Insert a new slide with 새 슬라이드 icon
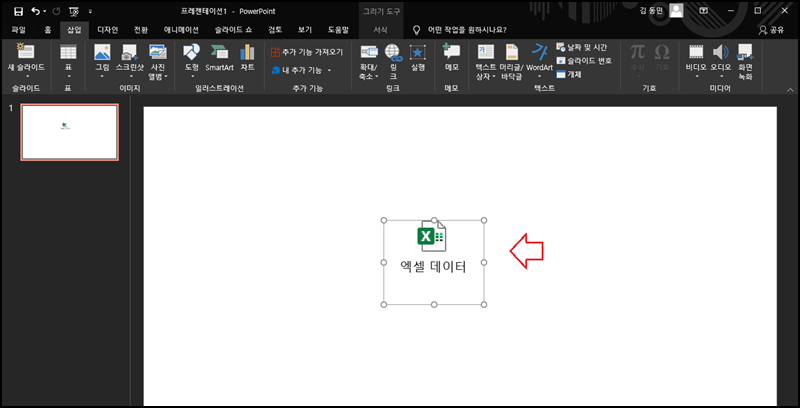Screen dimensions: 800x408 26,52
